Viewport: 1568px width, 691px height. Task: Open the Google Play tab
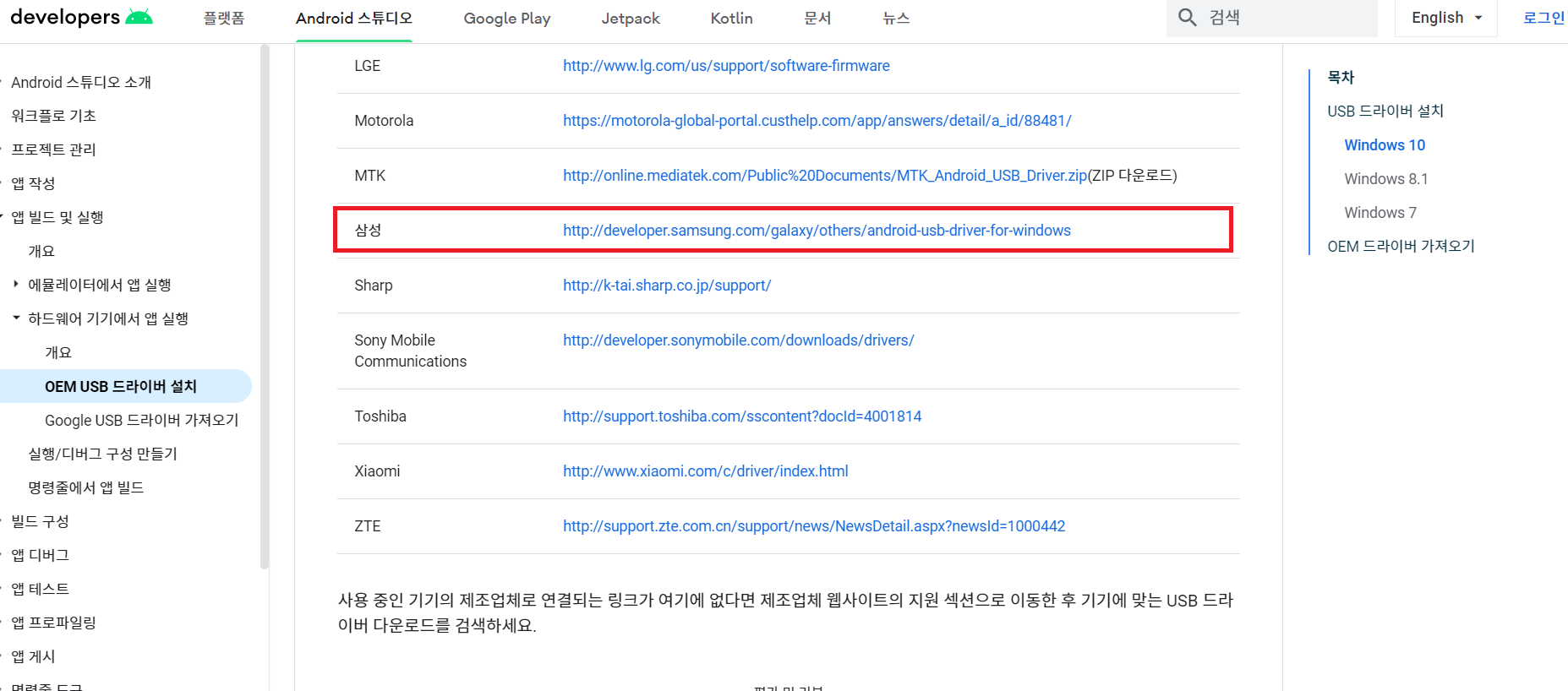coord(507,19)
